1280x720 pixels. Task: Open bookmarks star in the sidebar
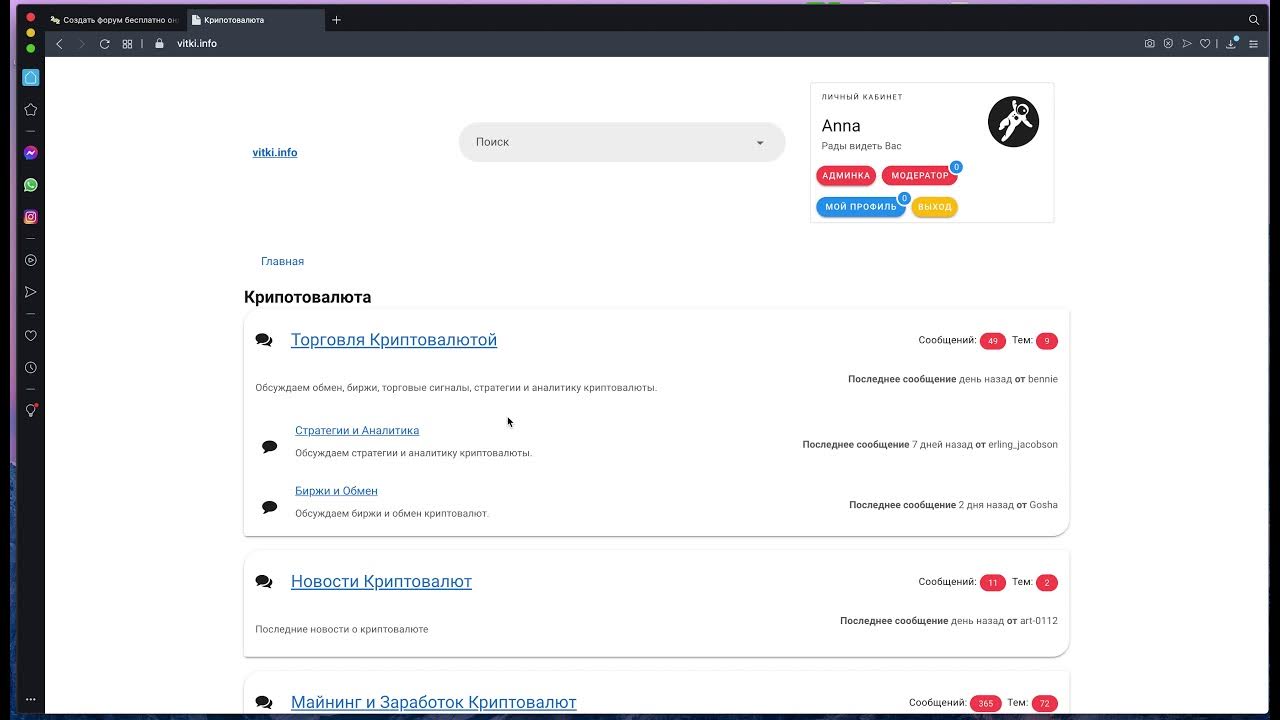pyautogui.click(x=30, y=109)
